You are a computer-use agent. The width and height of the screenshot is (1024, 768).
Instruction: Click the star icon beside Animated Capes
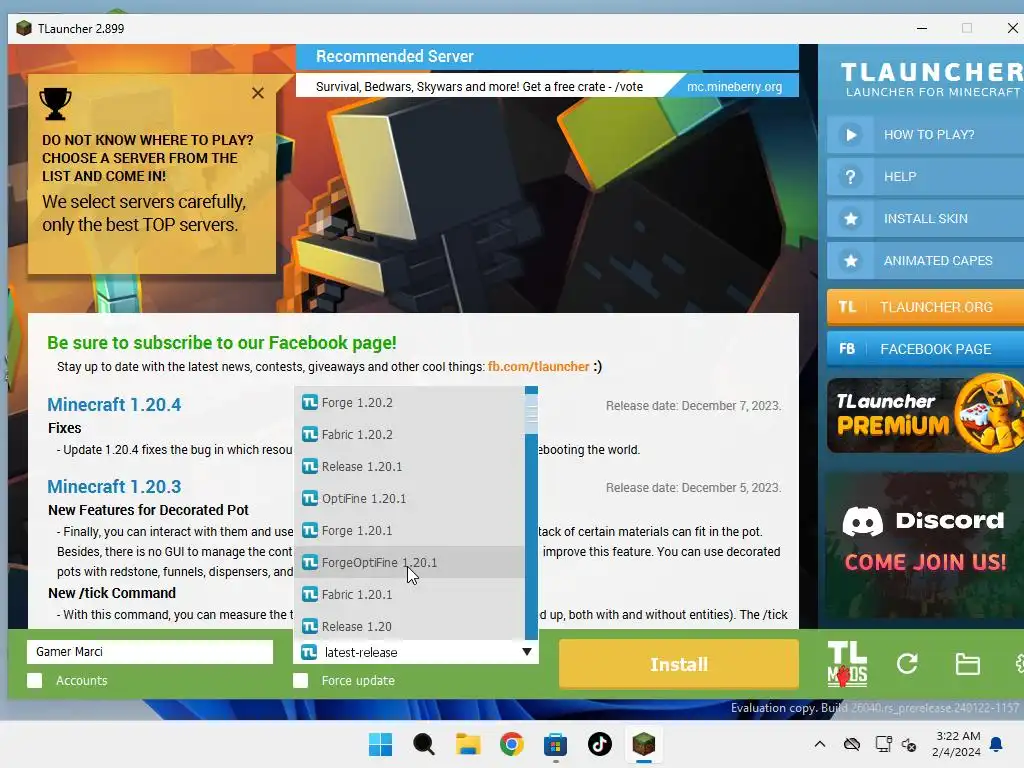(x=850, y=261)
